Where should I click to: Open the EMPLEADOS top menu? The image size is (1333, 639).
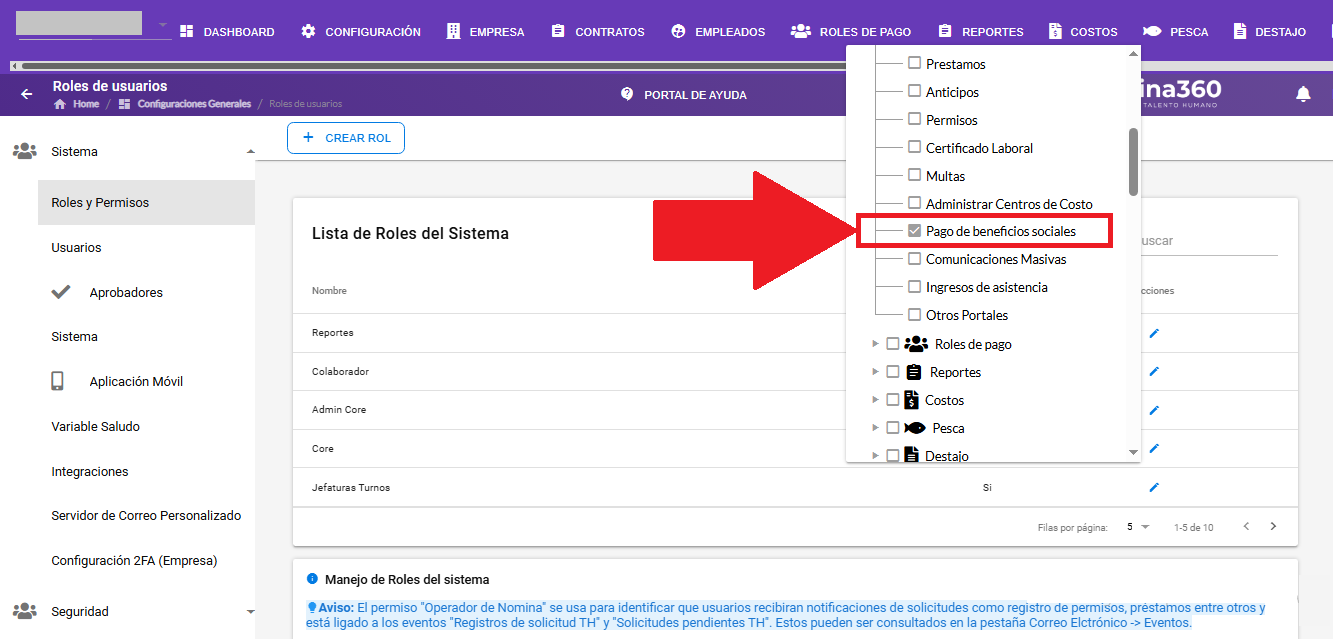pyautogui.click(x=718, y=31)
